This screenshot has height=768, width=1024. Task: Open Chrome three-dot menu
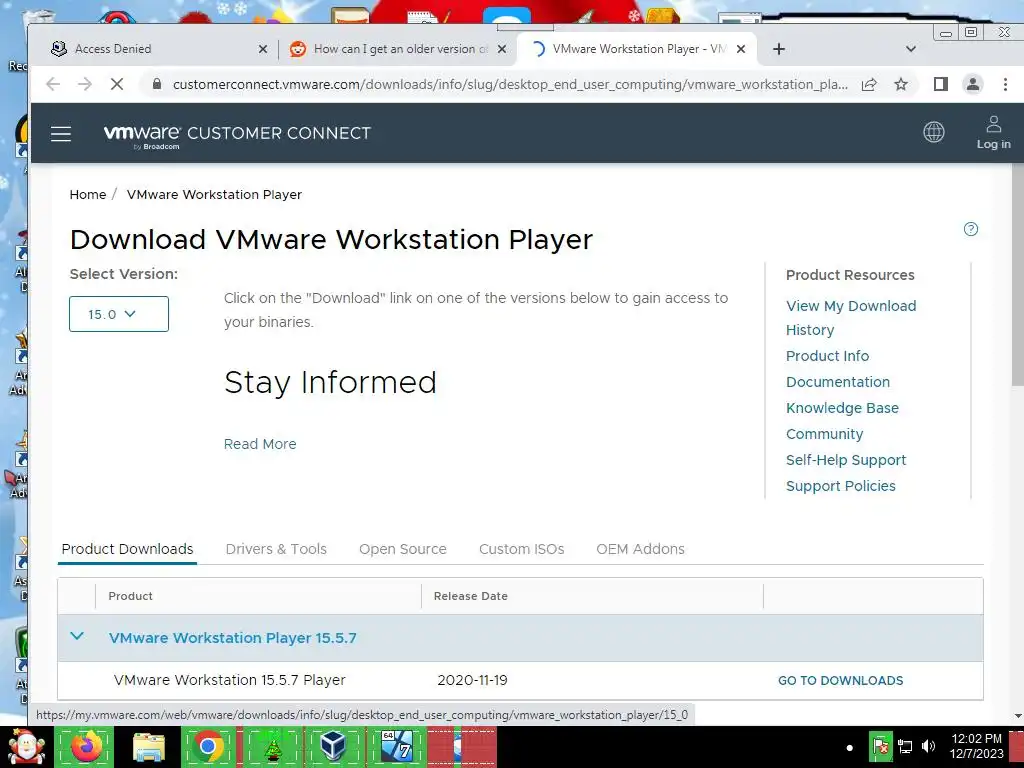coord(1005,84)
